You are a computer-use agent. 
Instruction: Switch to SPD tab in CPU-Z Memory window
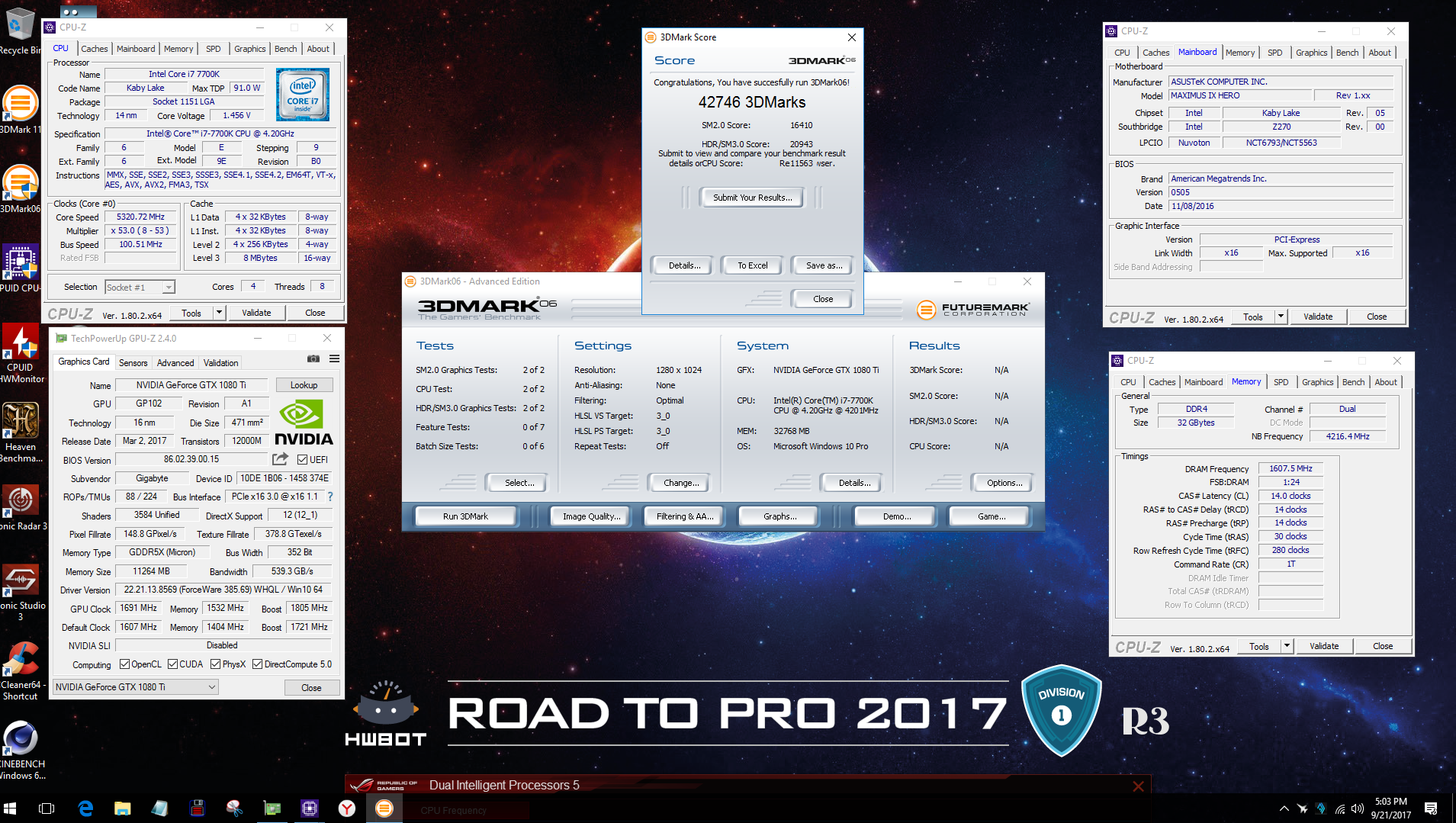point(1281,382)
